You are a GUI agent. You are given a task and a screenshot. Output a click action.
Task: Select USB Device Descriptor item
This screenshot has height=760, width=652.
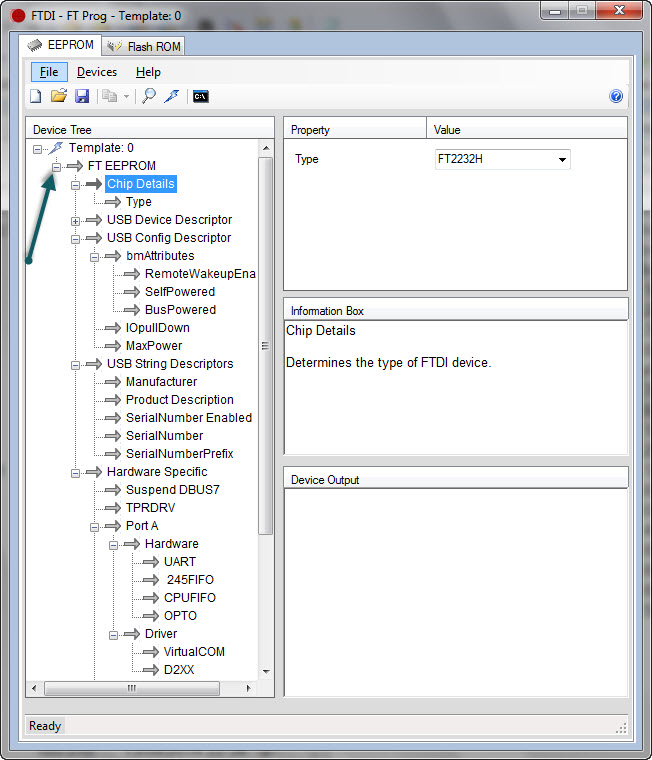click(x=169, y=220)
